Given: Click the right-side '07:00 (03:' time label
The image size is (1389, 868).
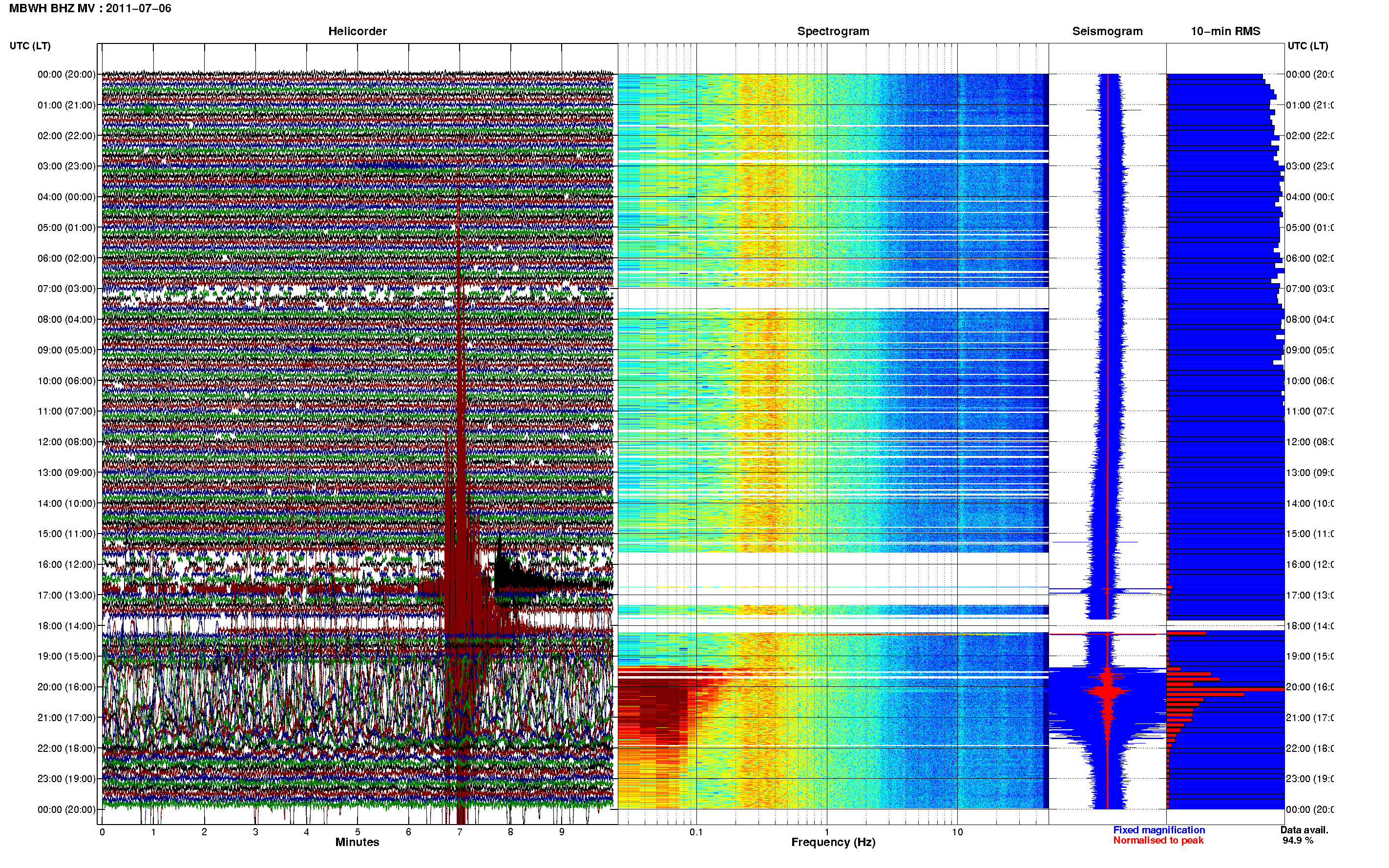Looking at the screenshot, I should (x=1310, y=289).
